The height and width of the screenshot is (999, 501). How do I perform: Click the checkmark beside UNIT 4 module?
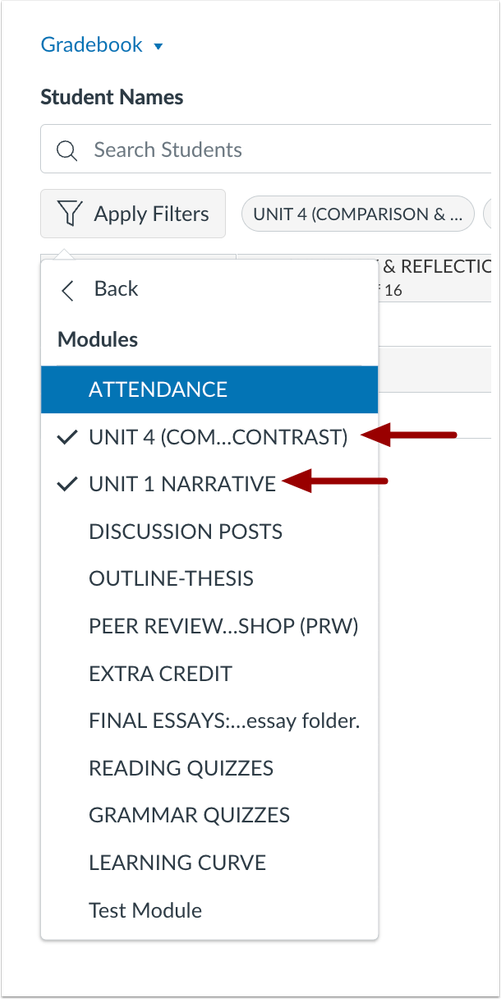[68, 437]
